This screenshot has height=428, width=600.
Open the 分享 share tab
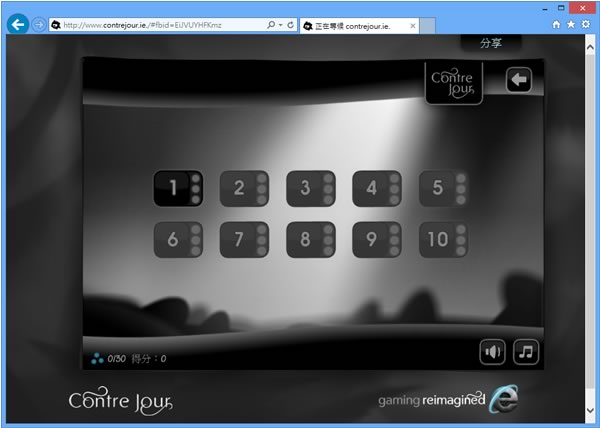pyautogui.click(x=491, y=43)
